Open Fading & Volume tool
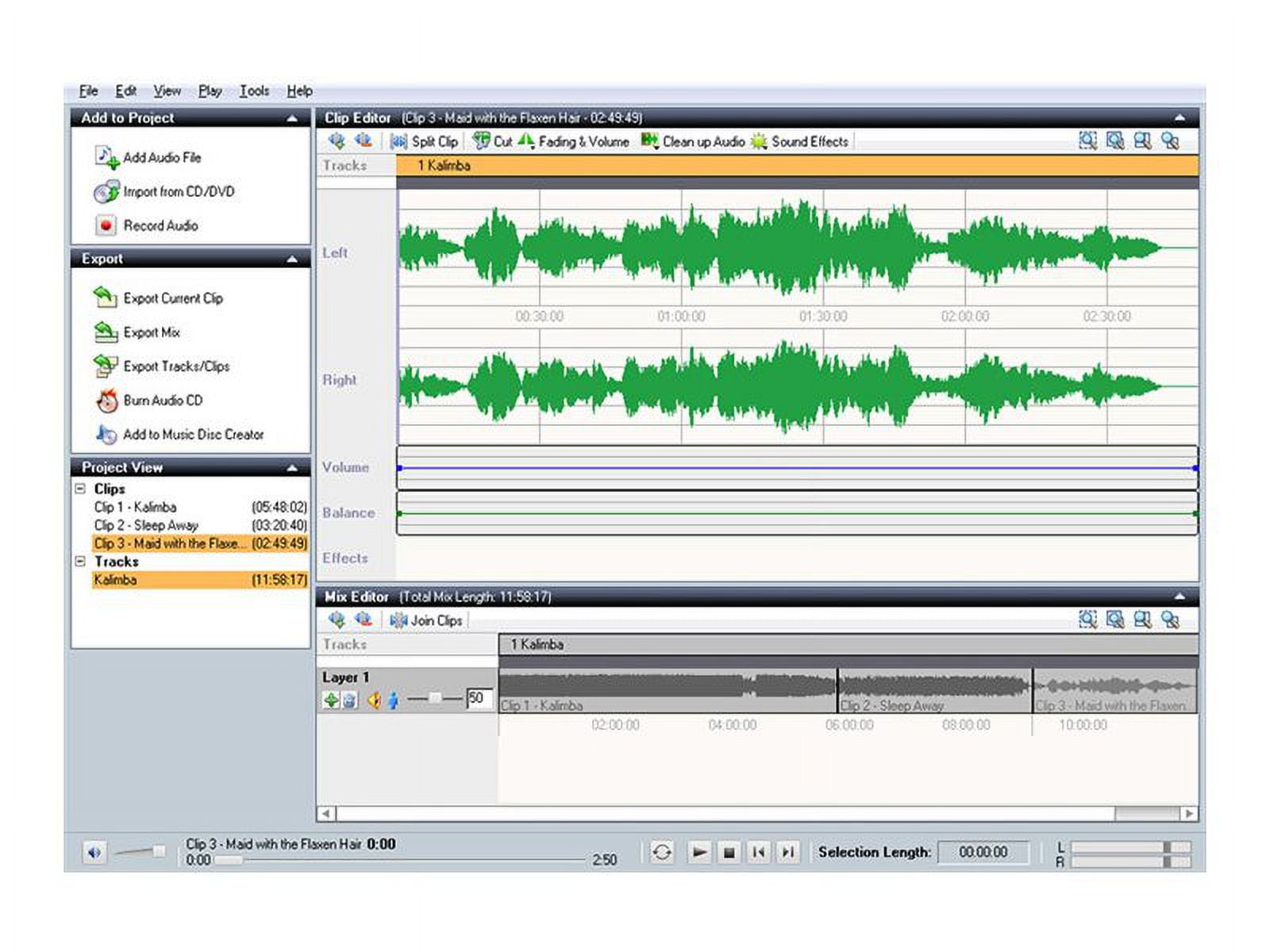 pyautogui.click(x=574, y=141)
